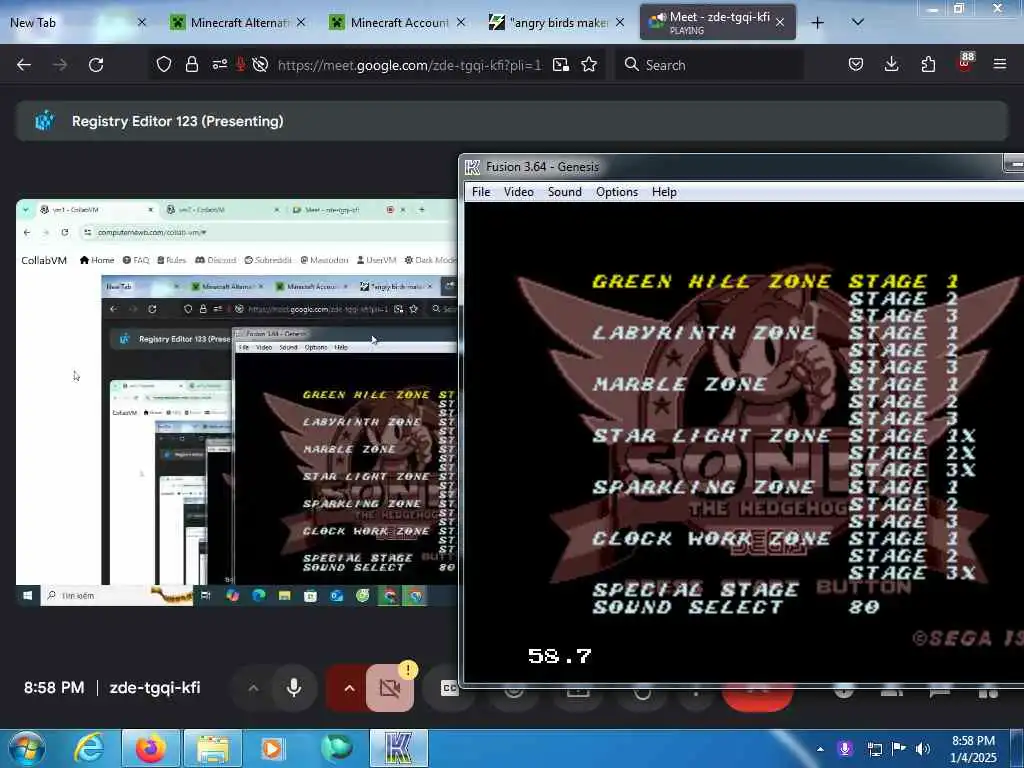Select STAR LIGHT ZONE in level select
The width and height of the screenshot is (1024, 768).
click(712, 436)
